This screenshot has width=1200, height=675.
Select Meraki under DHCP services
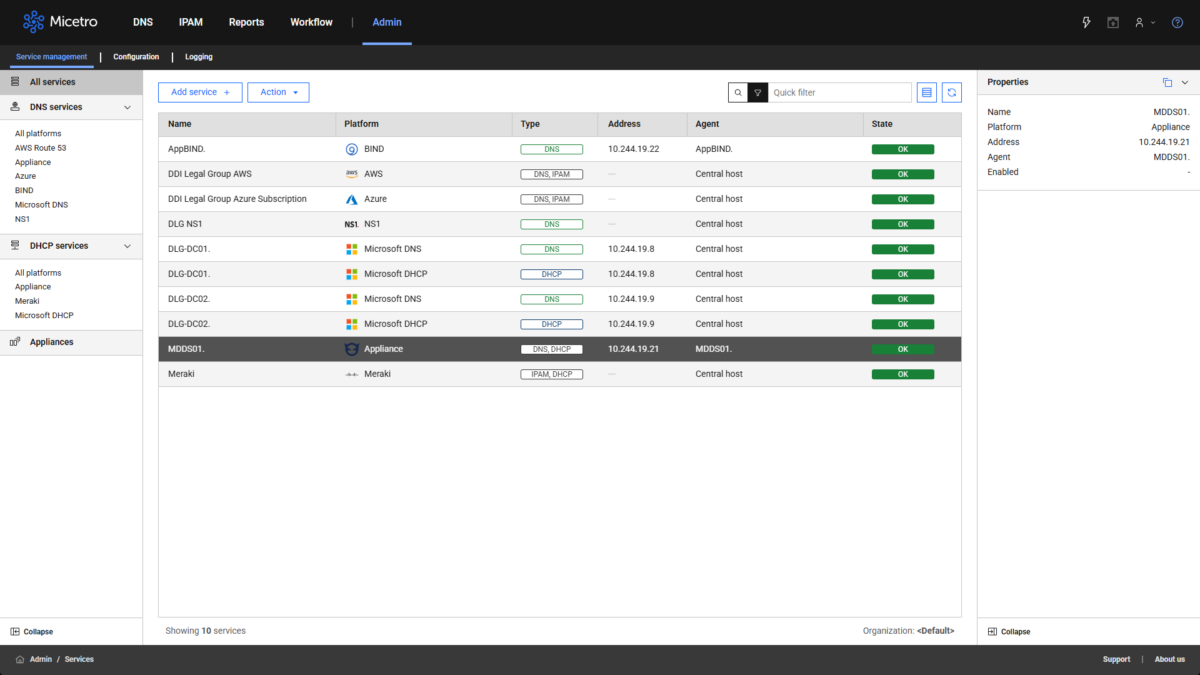(27, 301)
